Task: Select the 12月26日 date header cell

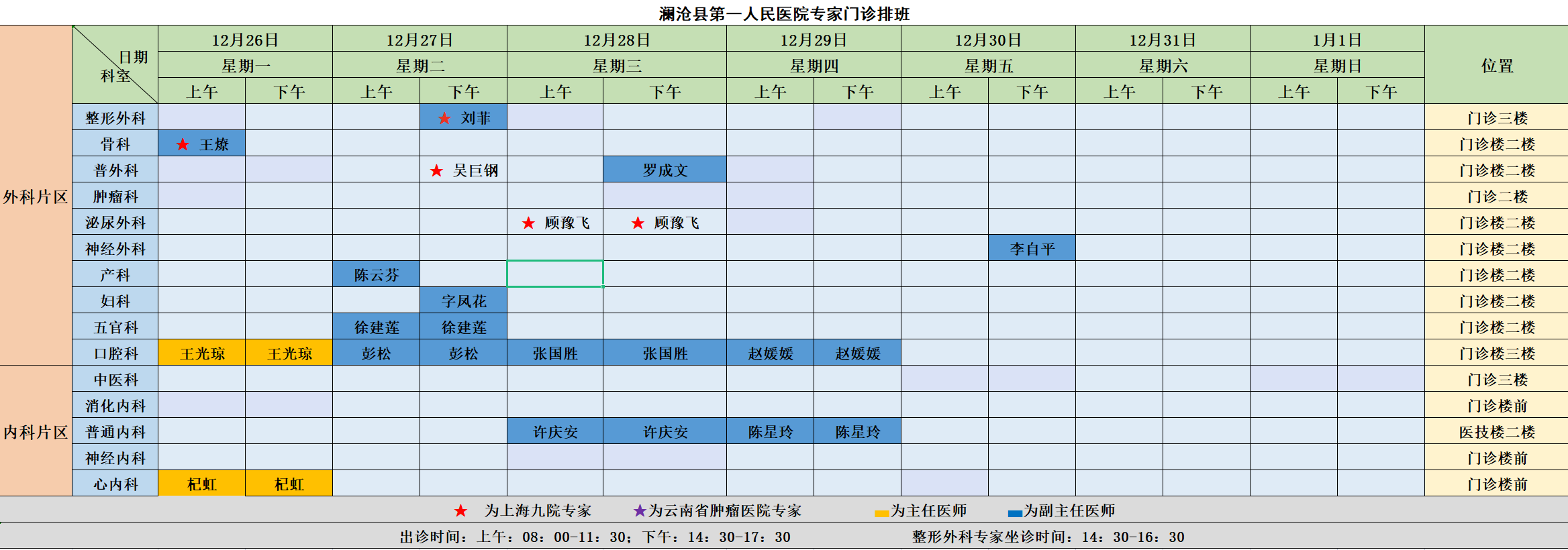Action: tap(245, 40)
